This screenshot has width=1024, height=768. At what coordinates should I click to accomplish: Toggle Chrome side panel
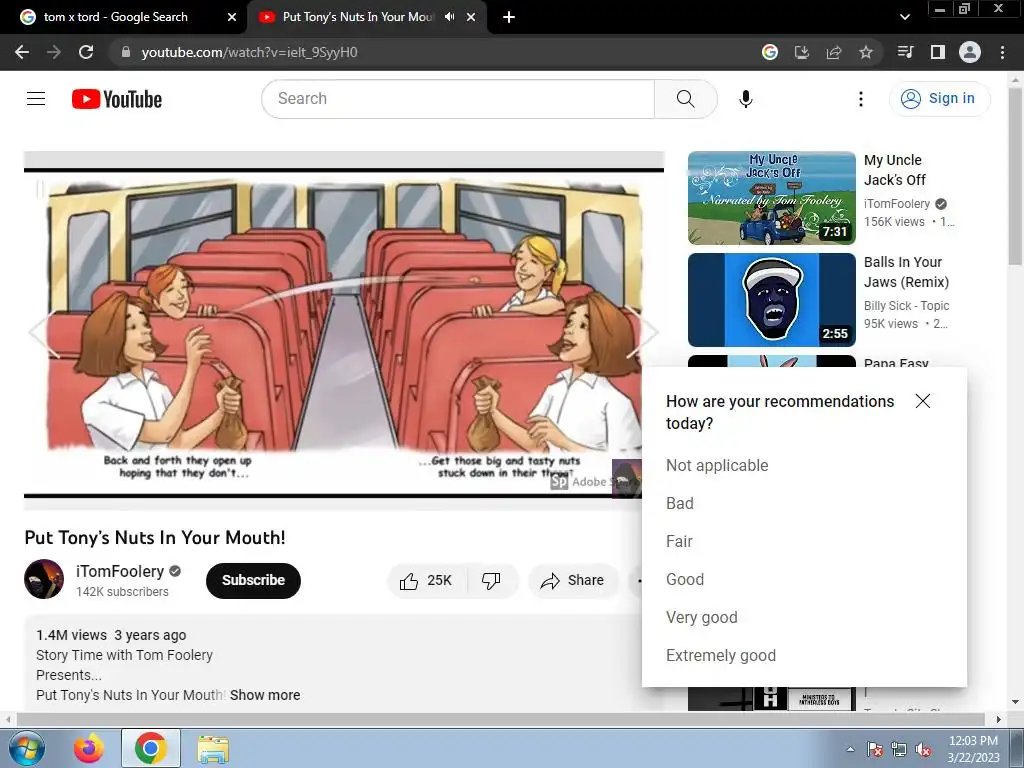coord(937,52)
